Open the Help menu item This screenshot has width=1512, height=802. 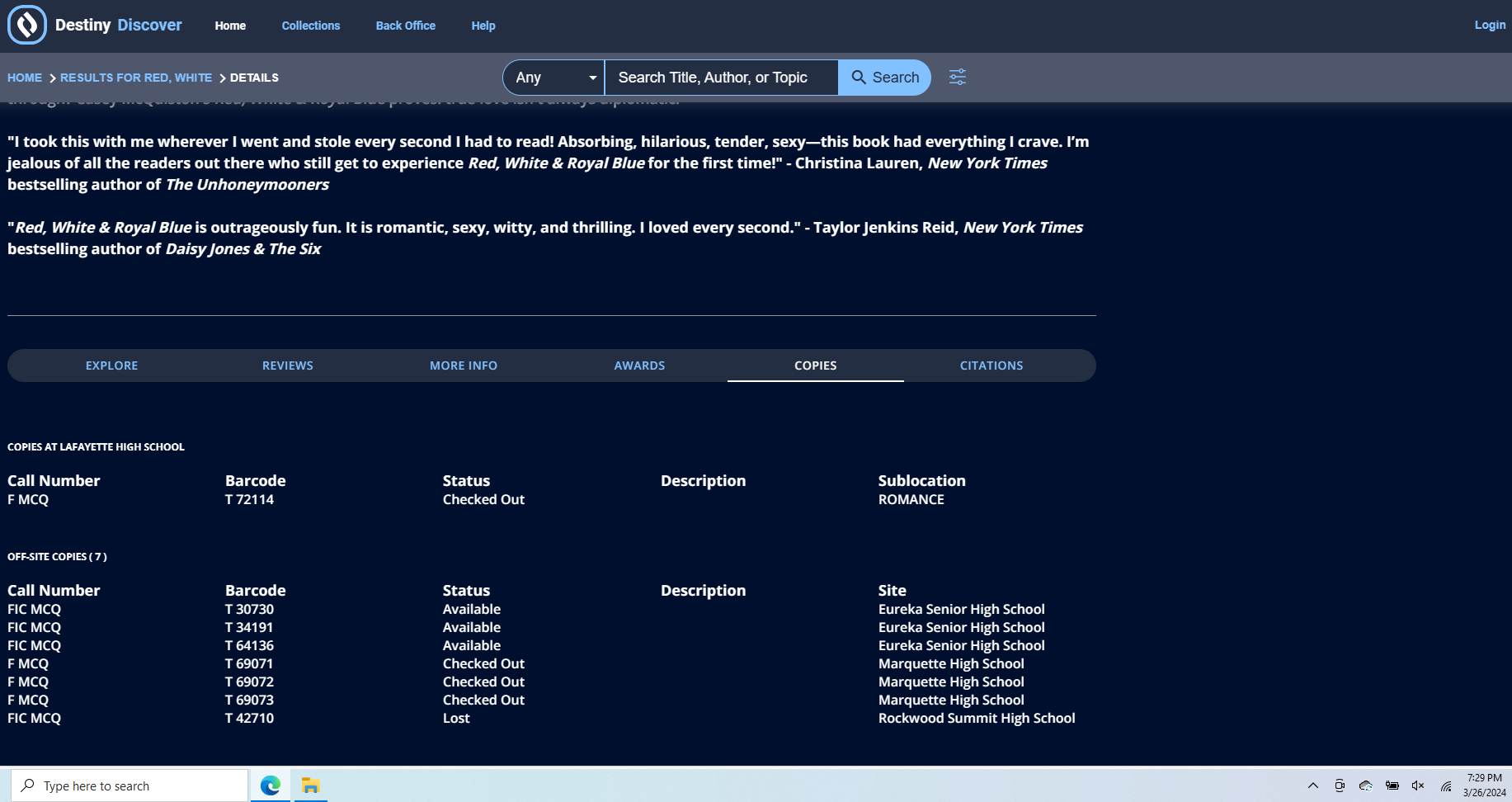(483, 26)
